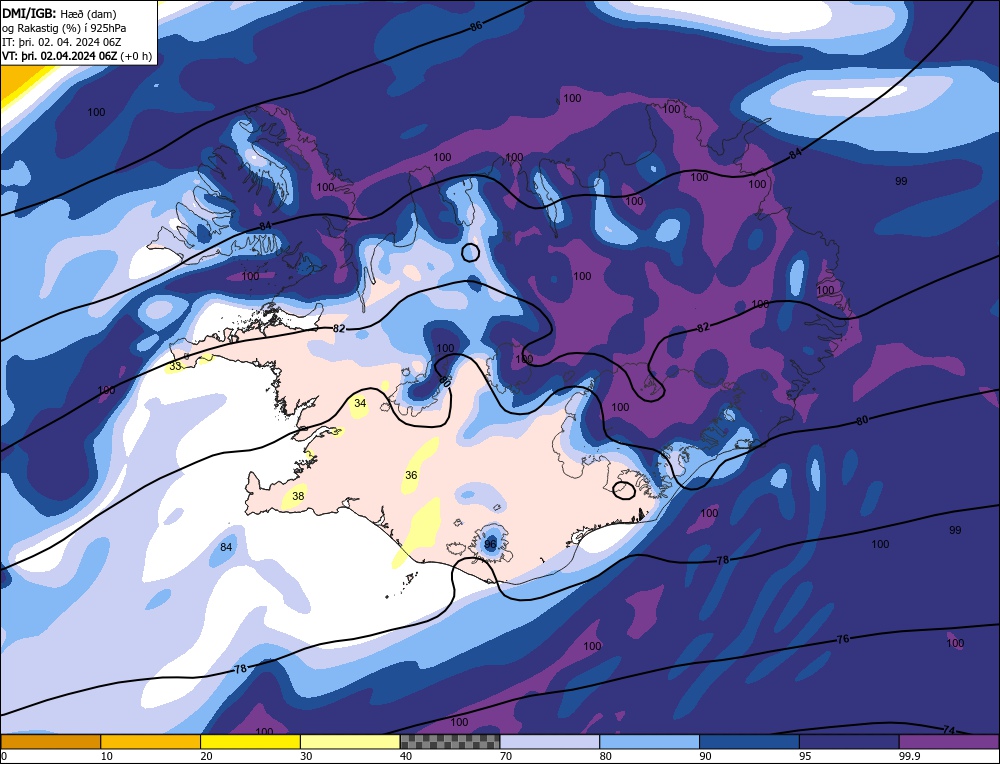
Task: Click the 'VT: þri. 02.04.2024 06Z (+0 h)' line
Action: tap(77, 56)
